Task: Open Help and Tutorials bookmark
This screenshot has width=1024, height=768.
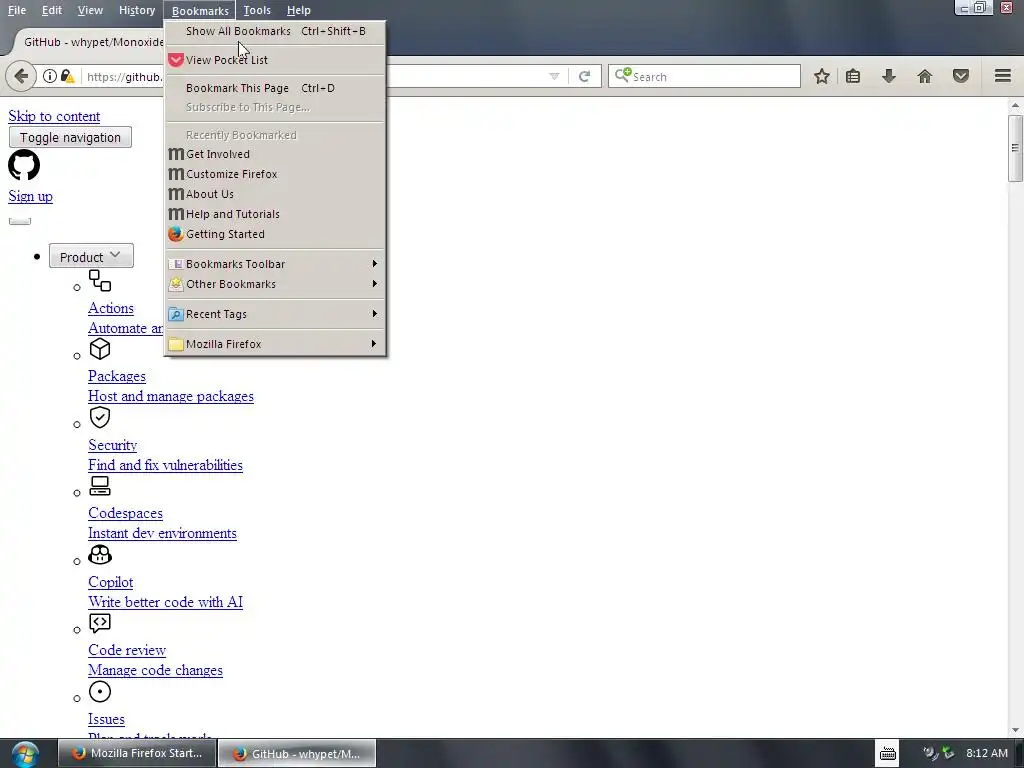Action: point(276,214)
